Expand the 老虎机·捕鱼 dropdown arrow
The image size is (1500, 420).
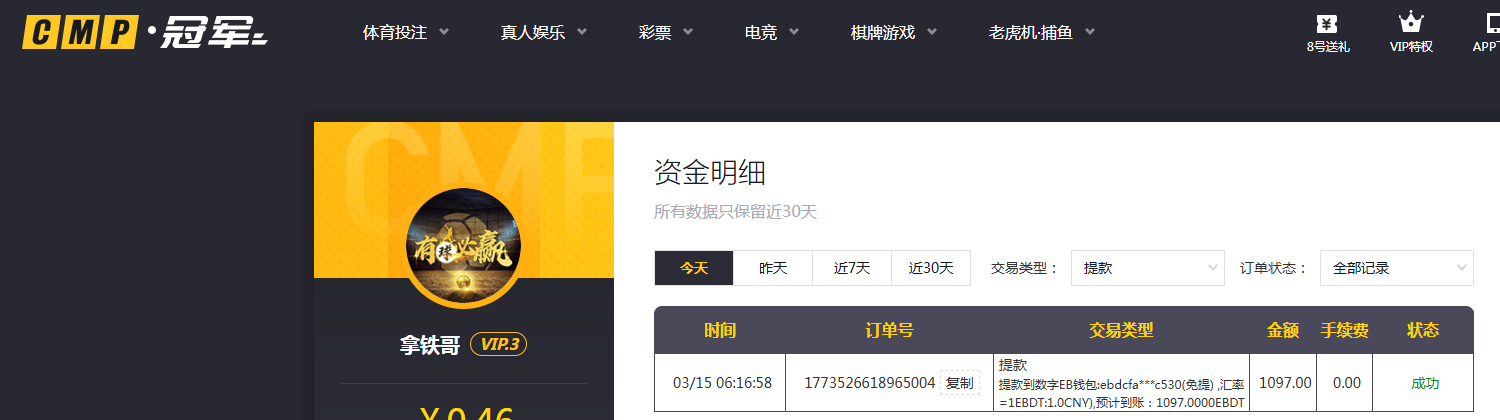[1089, 32]
